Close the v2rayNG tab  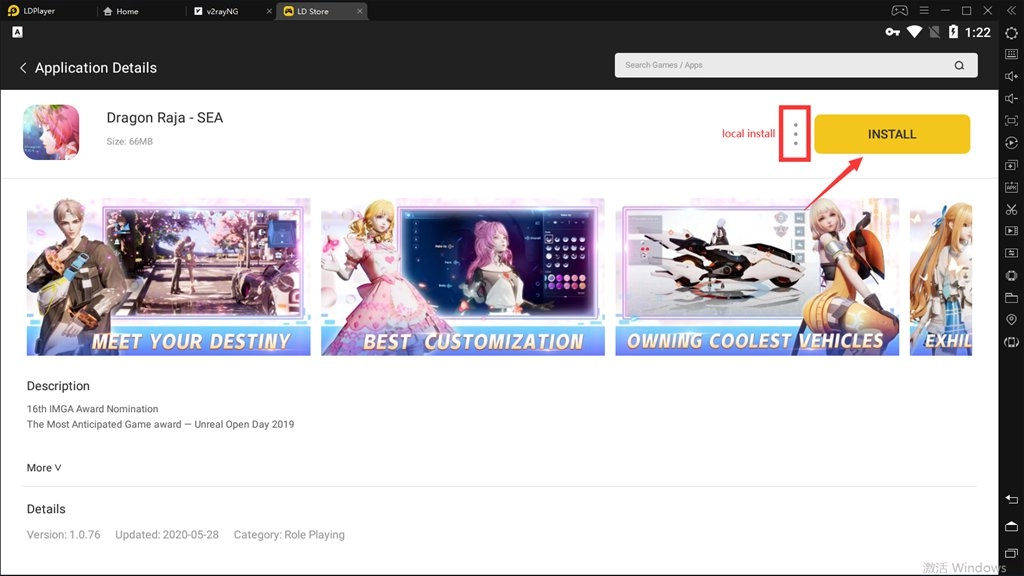point(269,11)
